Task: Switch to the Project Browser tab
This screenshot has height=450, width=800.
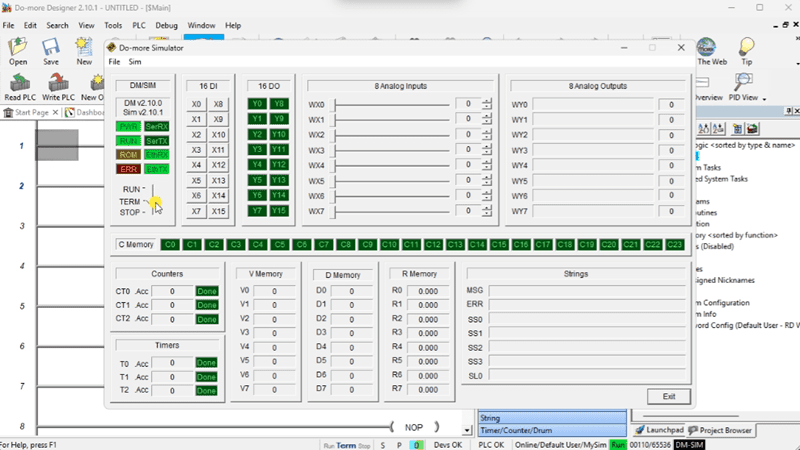Action: pyautogui.click(x=718, y=430)
